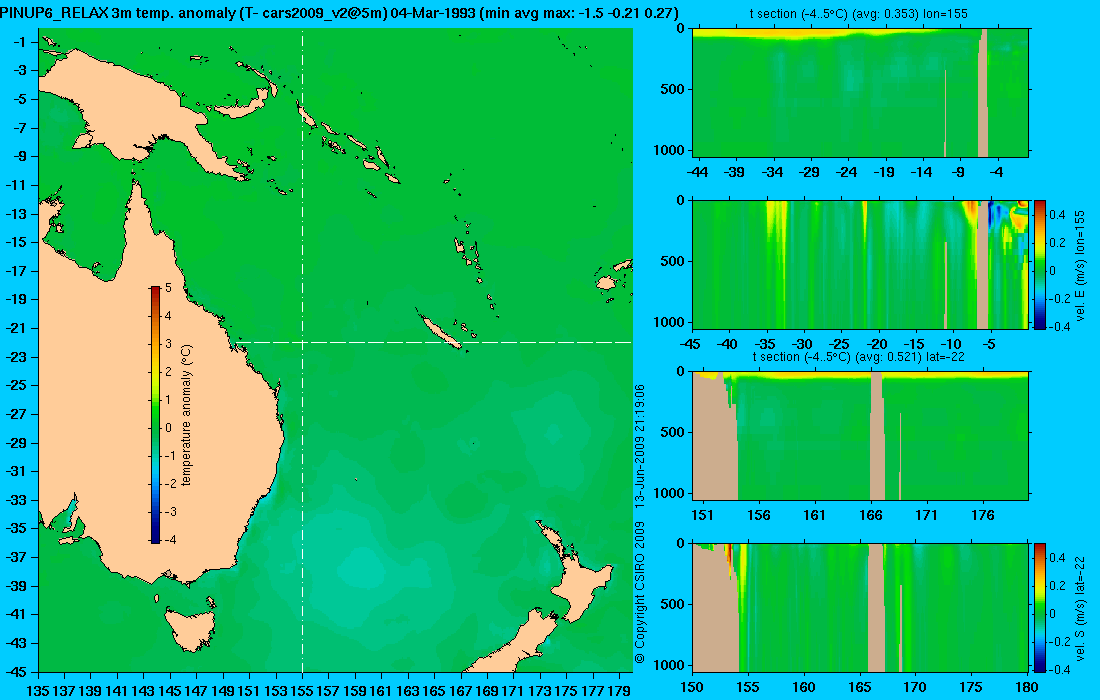1100x700 pixels.
Task: Click the vel. E velocity colorbar
Action: click(1040, 264)
